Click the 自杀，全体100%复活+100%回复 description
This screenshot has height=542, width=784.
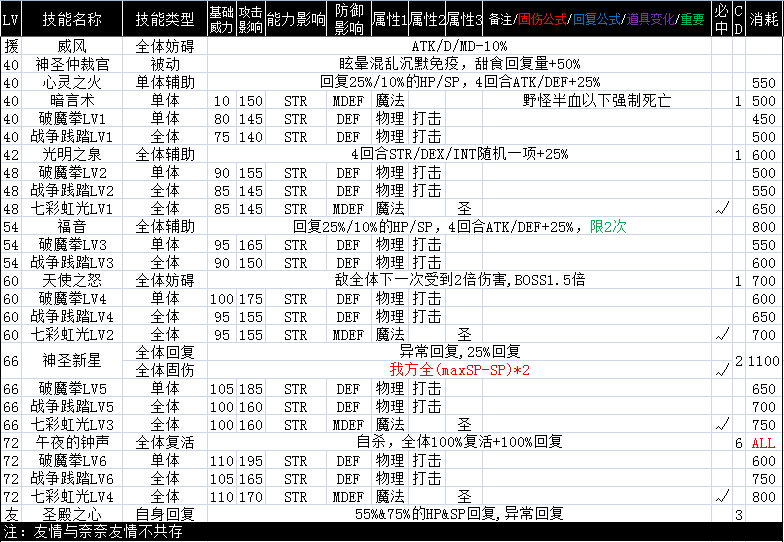(459, 442)
